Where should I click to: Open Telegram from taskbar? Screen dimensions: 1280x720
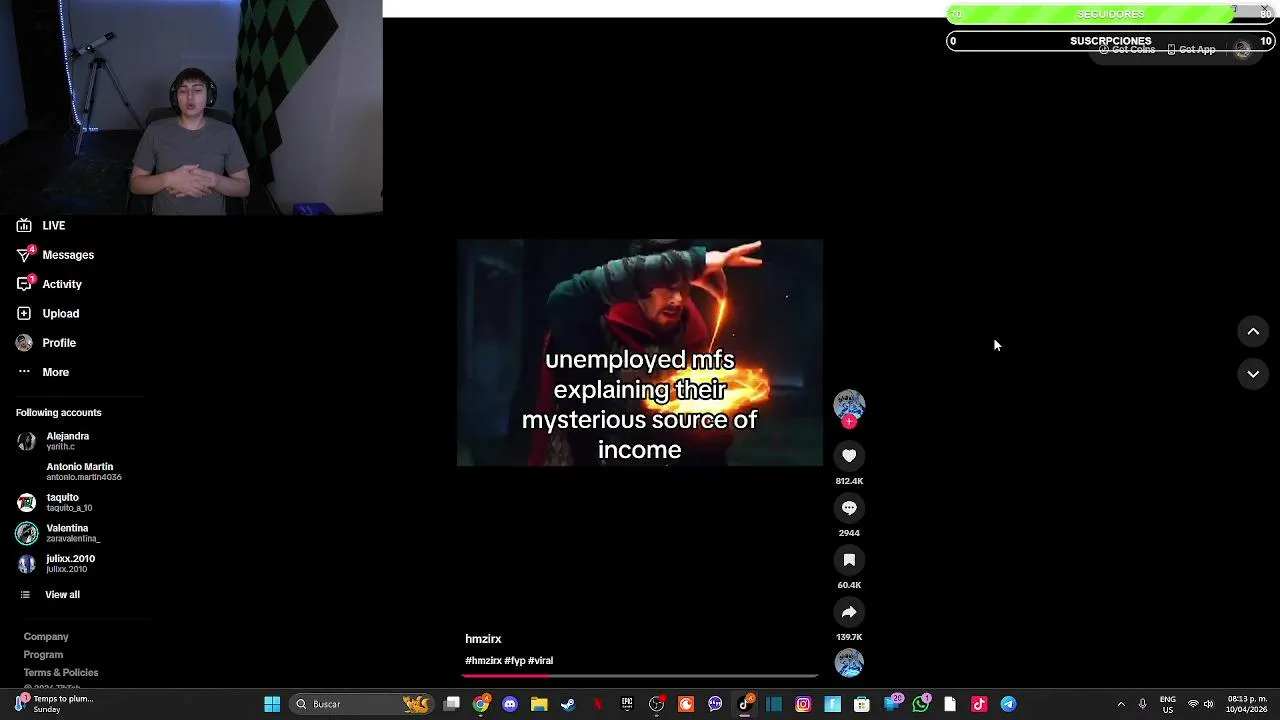(x=1008, y=704)
